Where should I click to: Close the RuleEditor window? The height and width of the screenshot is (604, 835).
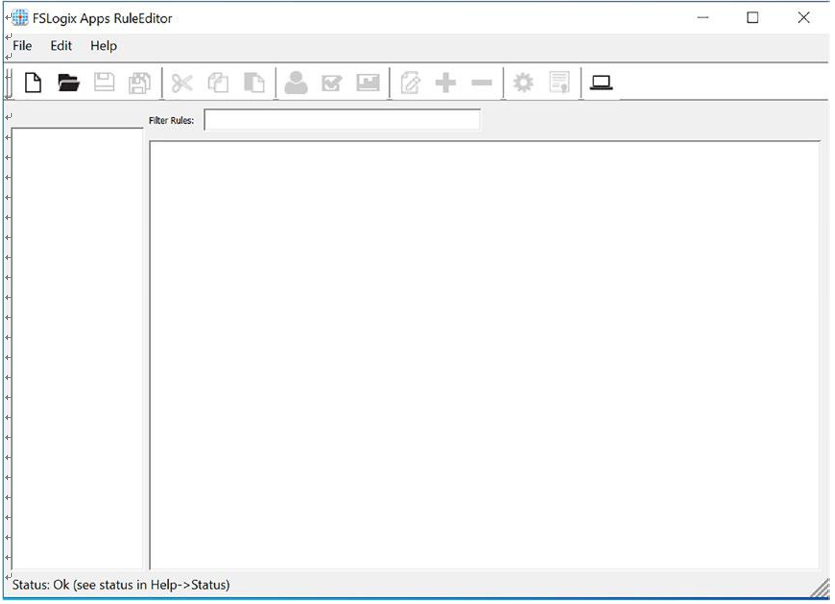tap(804, 18)
